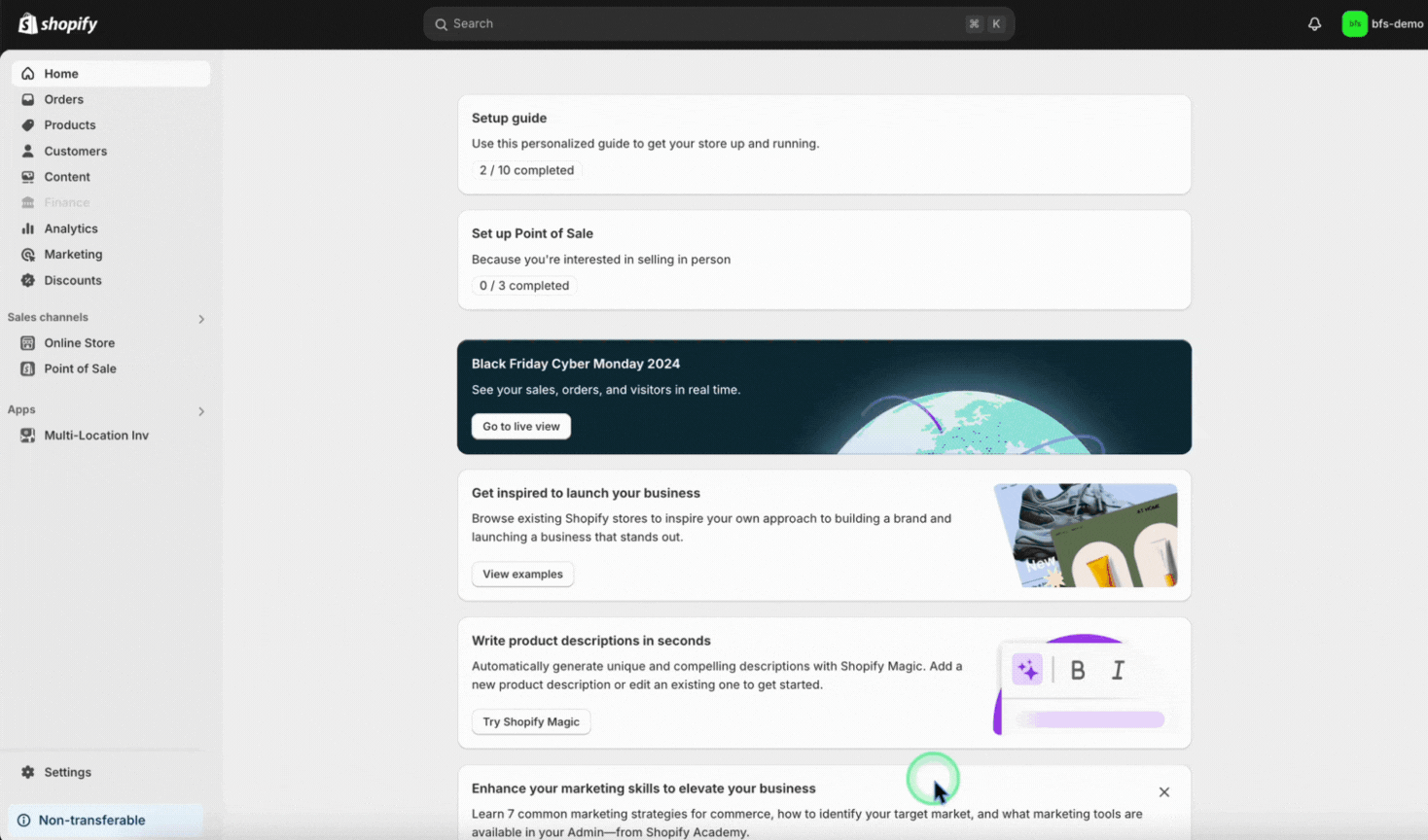Open the Setup guide card
Viewport: 1428px width, 840px height.
[823, 144]
